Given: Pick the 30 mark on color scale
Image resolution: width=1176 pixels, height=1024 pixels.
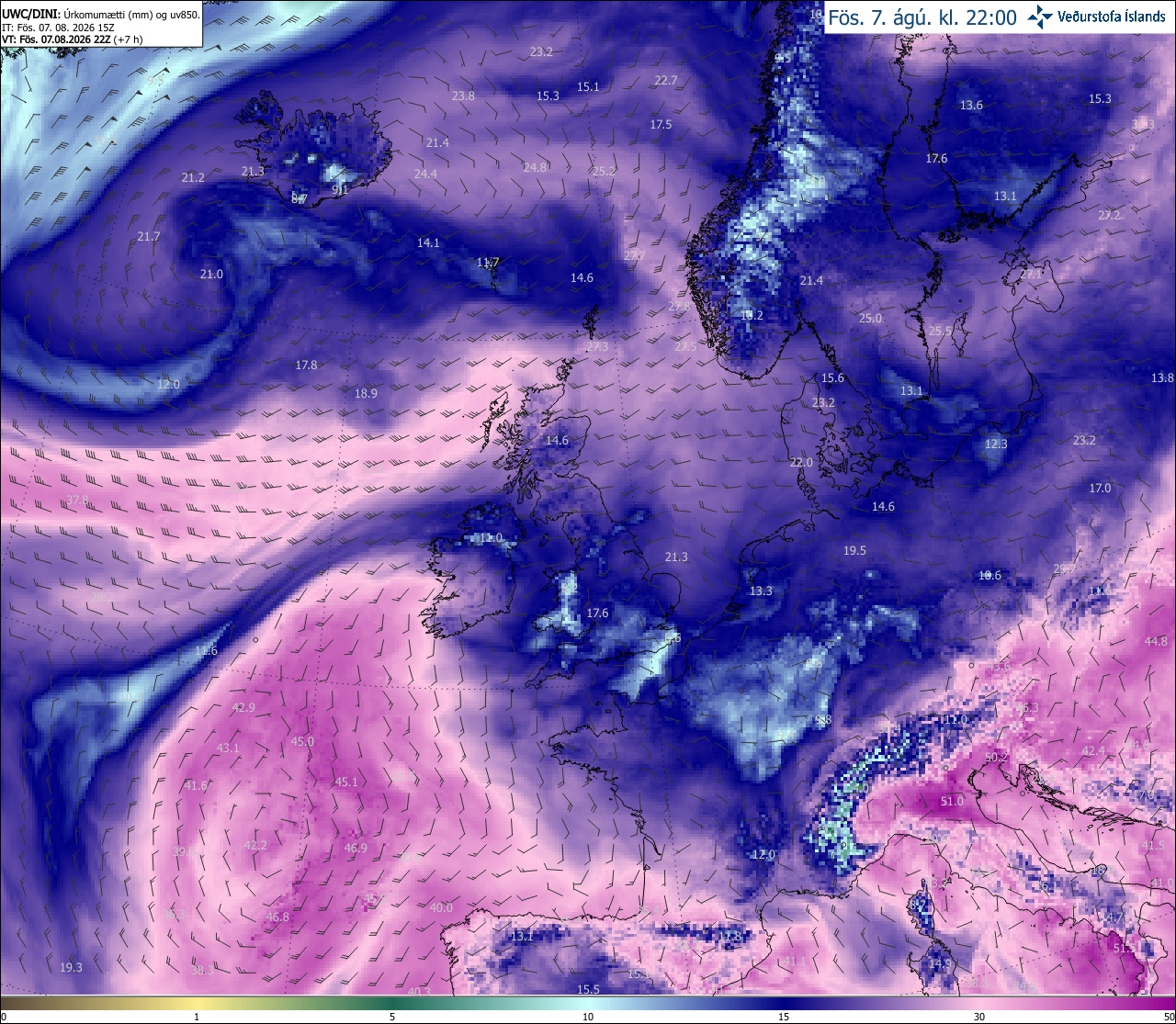Looking at the screenshot, I should [979, 1017].
